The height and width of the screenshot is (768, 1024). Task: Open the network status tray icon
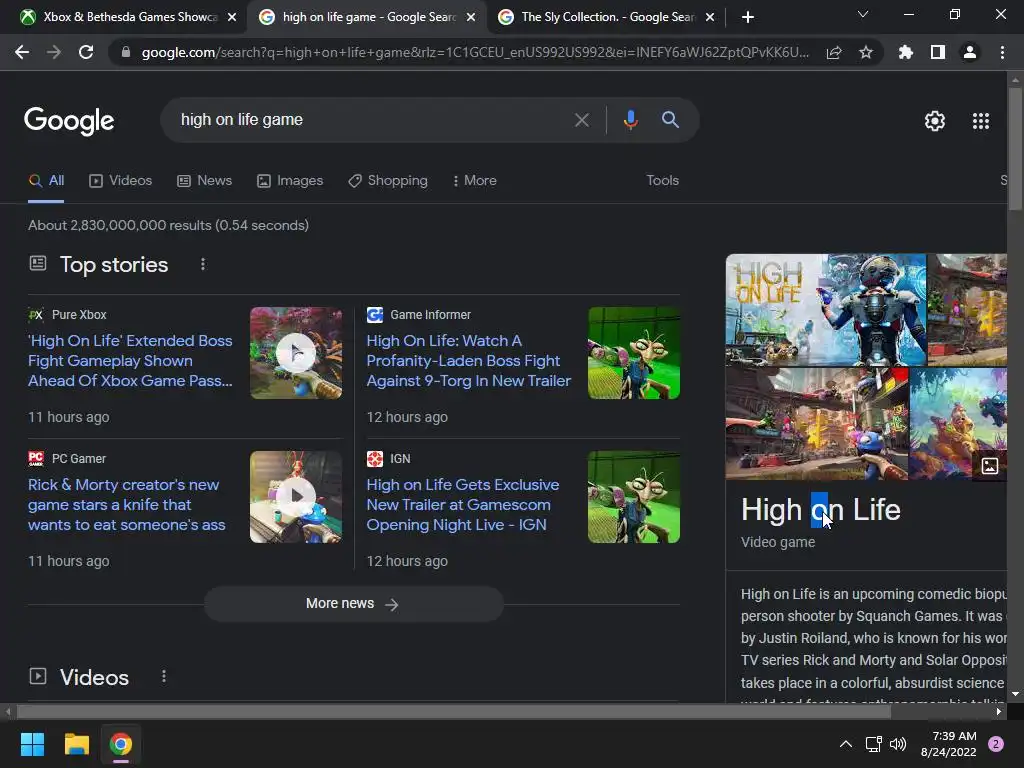pyautogui.click(x=873, y=744)
